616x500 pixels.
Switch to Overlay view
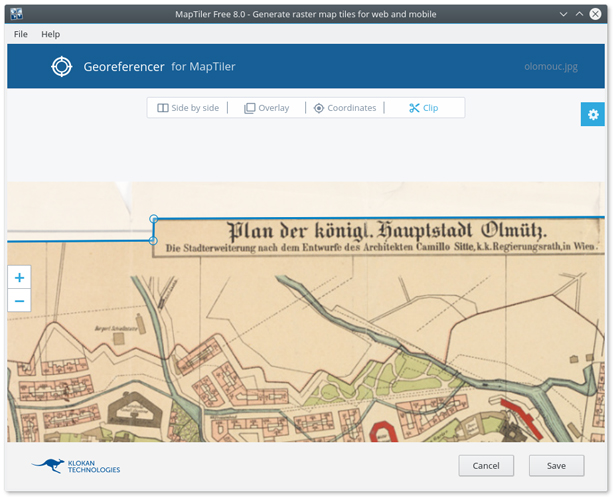(x=266, y=108)
